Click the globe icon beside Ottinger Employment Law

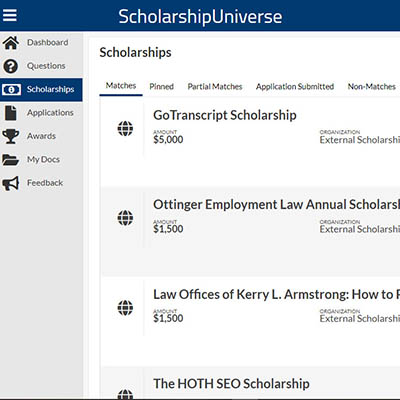(x=125, y=218)
